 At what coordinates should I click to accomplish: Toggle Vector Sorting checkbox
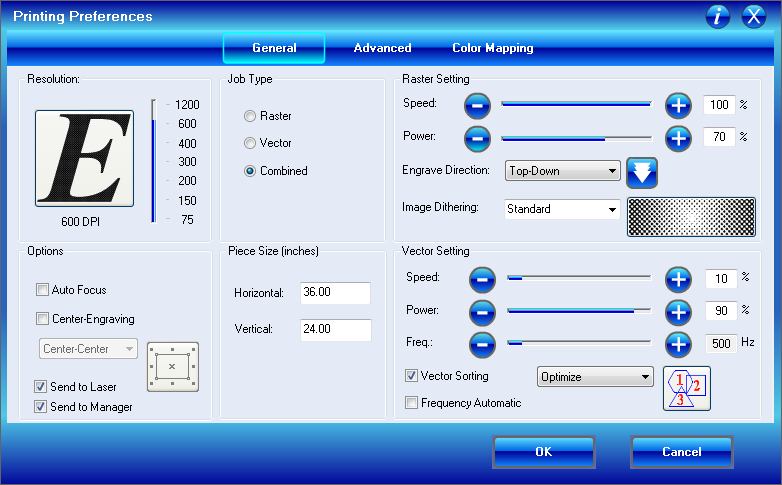coord(411,376)
